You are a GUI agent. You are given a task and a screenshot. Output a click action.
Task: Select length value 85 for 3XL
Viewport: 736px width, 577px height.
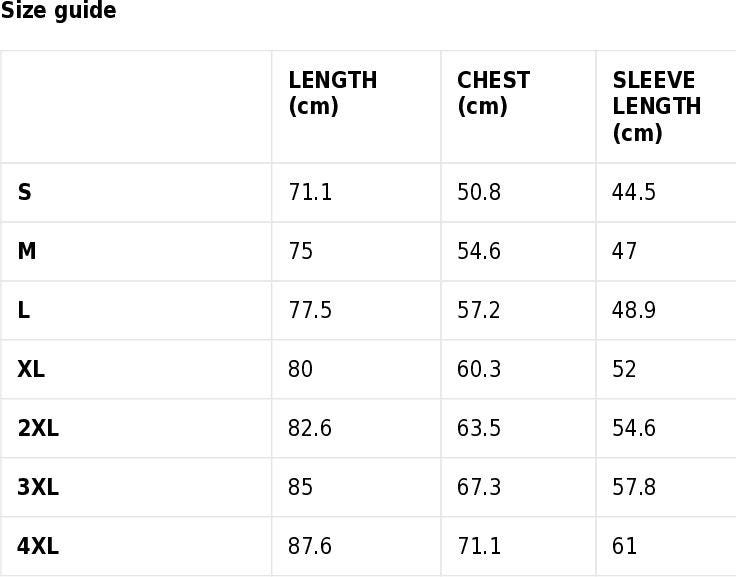pyautogui.click(x=300, y=487)
